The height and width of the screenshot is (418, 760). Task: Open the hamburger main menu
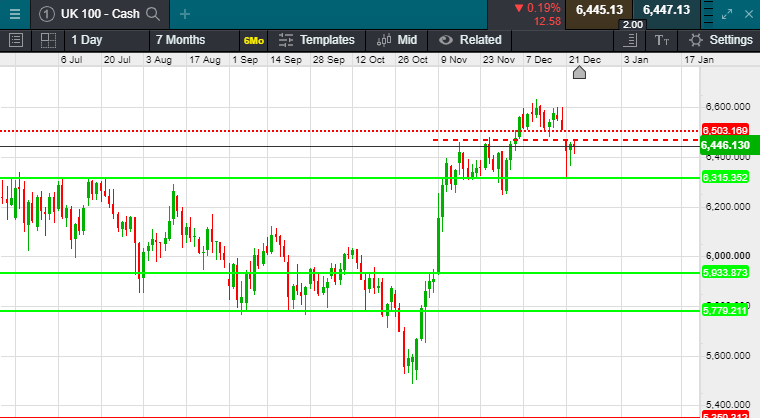pos(15,14)
